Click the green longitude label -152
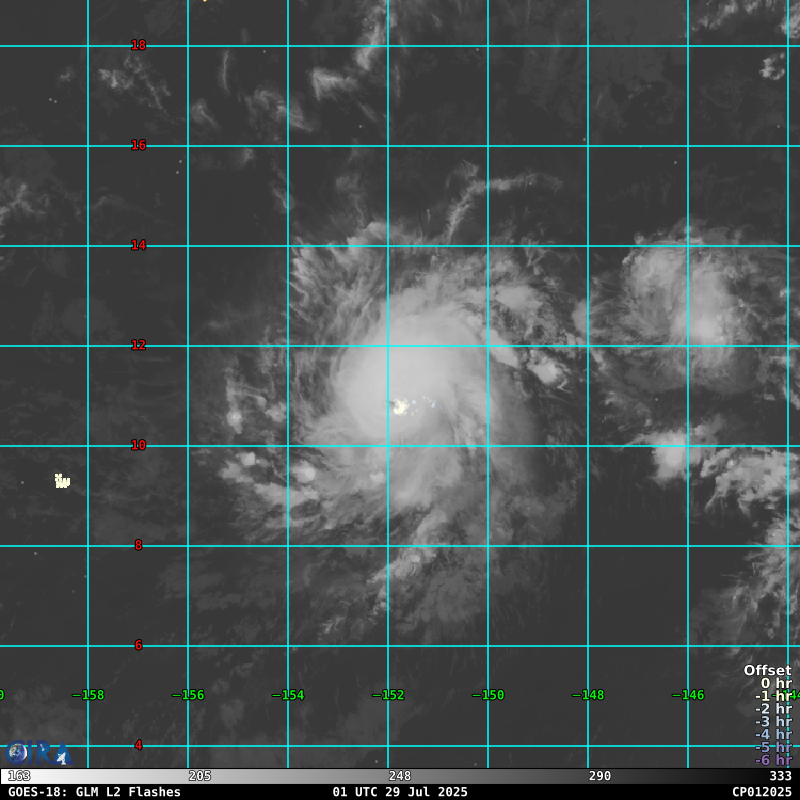The height and width of the screenshot is (800, 800). [x=388, y=695]
